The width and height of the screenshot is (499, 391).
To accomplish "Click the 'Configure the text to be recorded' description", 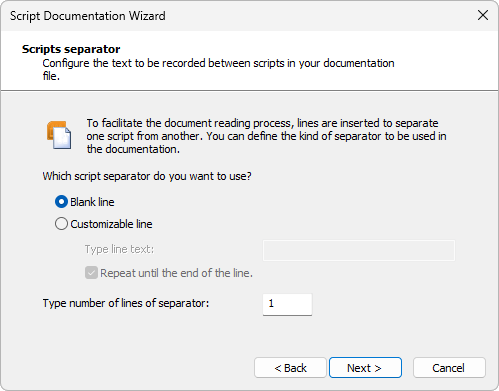I will [218, 69].
